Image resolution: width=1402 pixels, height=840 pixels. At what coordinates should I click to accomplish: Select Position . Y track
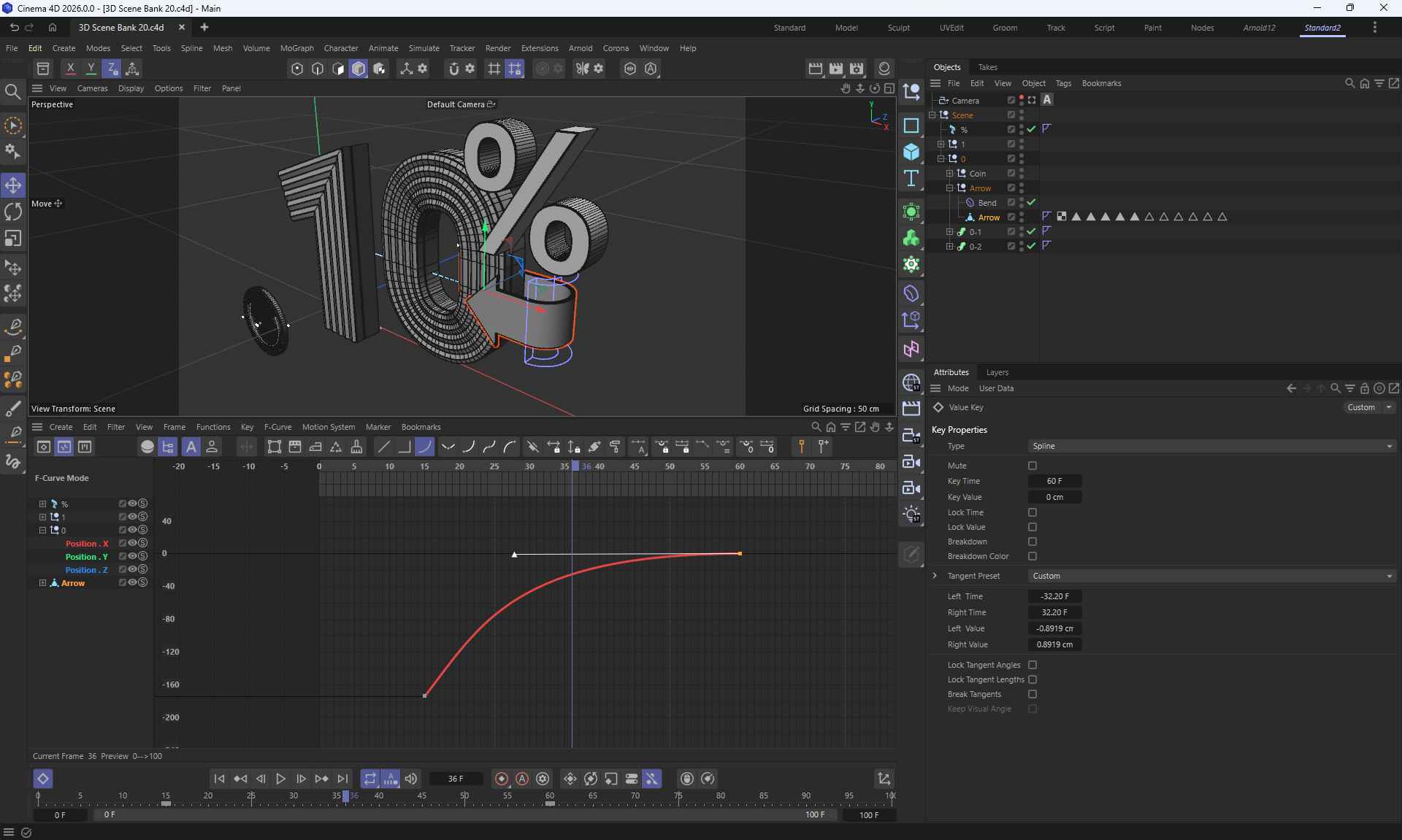86,557
